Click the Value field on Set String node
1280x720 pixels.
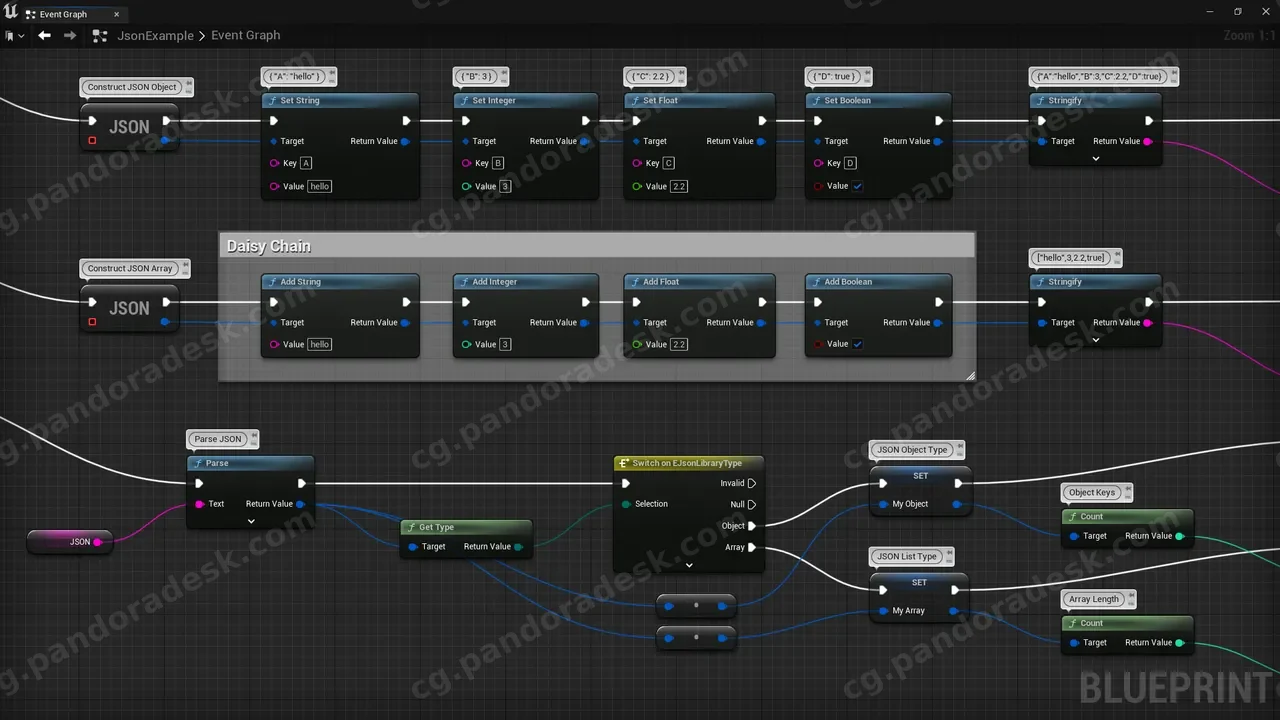coord(320,186)
